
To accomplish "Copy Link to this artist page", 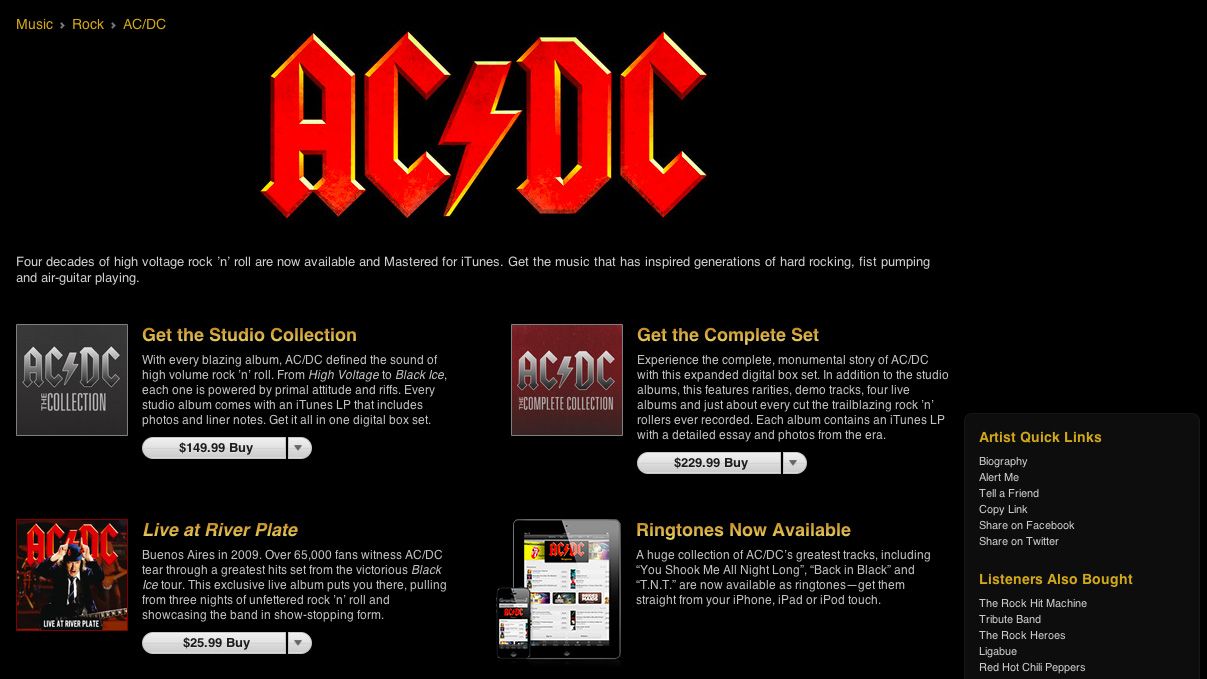I will [x=1003, y=509].
